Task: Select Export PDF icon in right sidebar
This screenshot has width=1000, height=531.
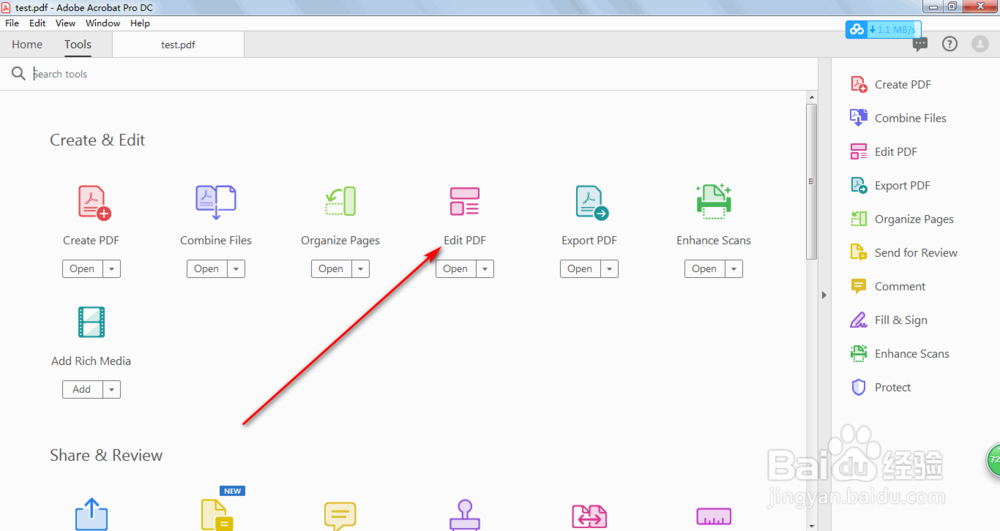Action: [x=858, y=185]
